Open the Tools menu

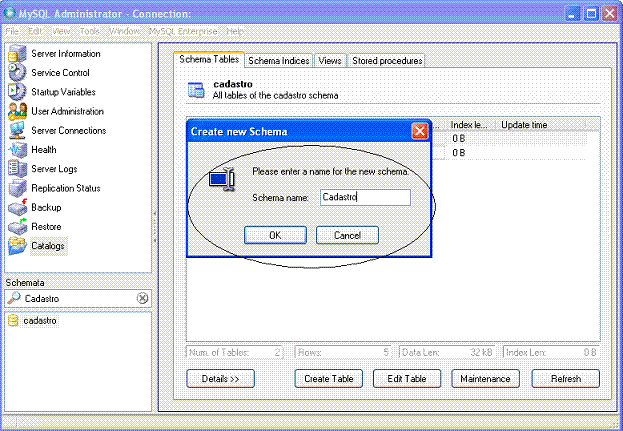click(x=89, y=31)
